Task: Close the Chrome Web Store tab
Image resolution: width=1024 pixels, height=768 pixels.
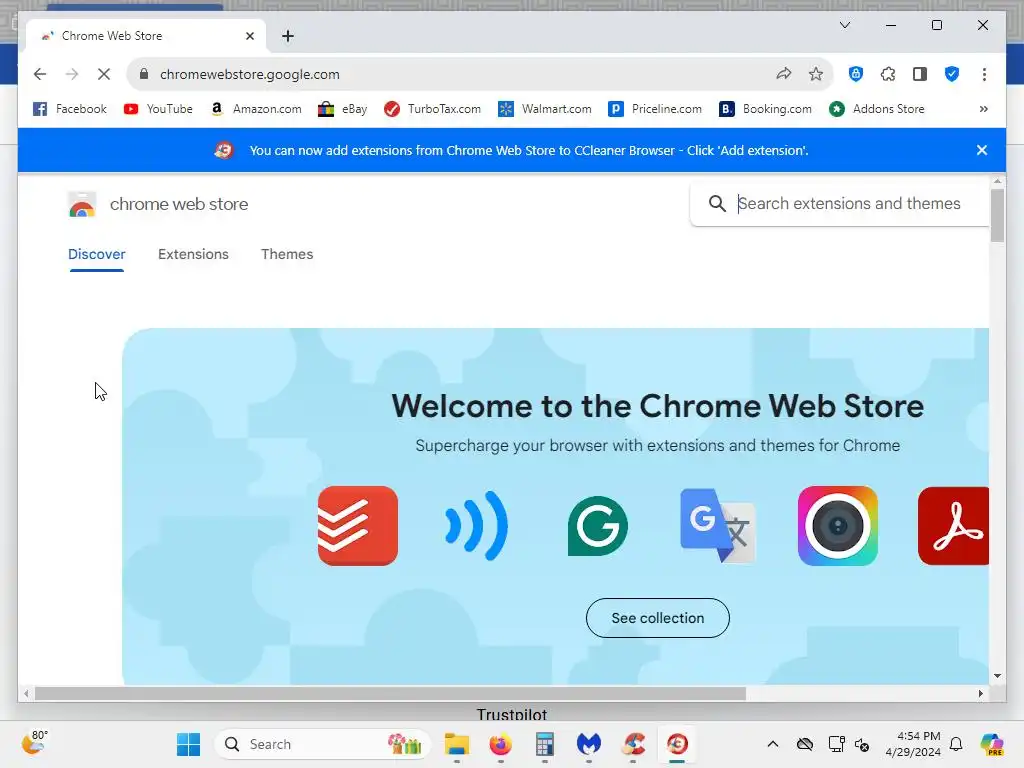Action: [x=249, y=36]
